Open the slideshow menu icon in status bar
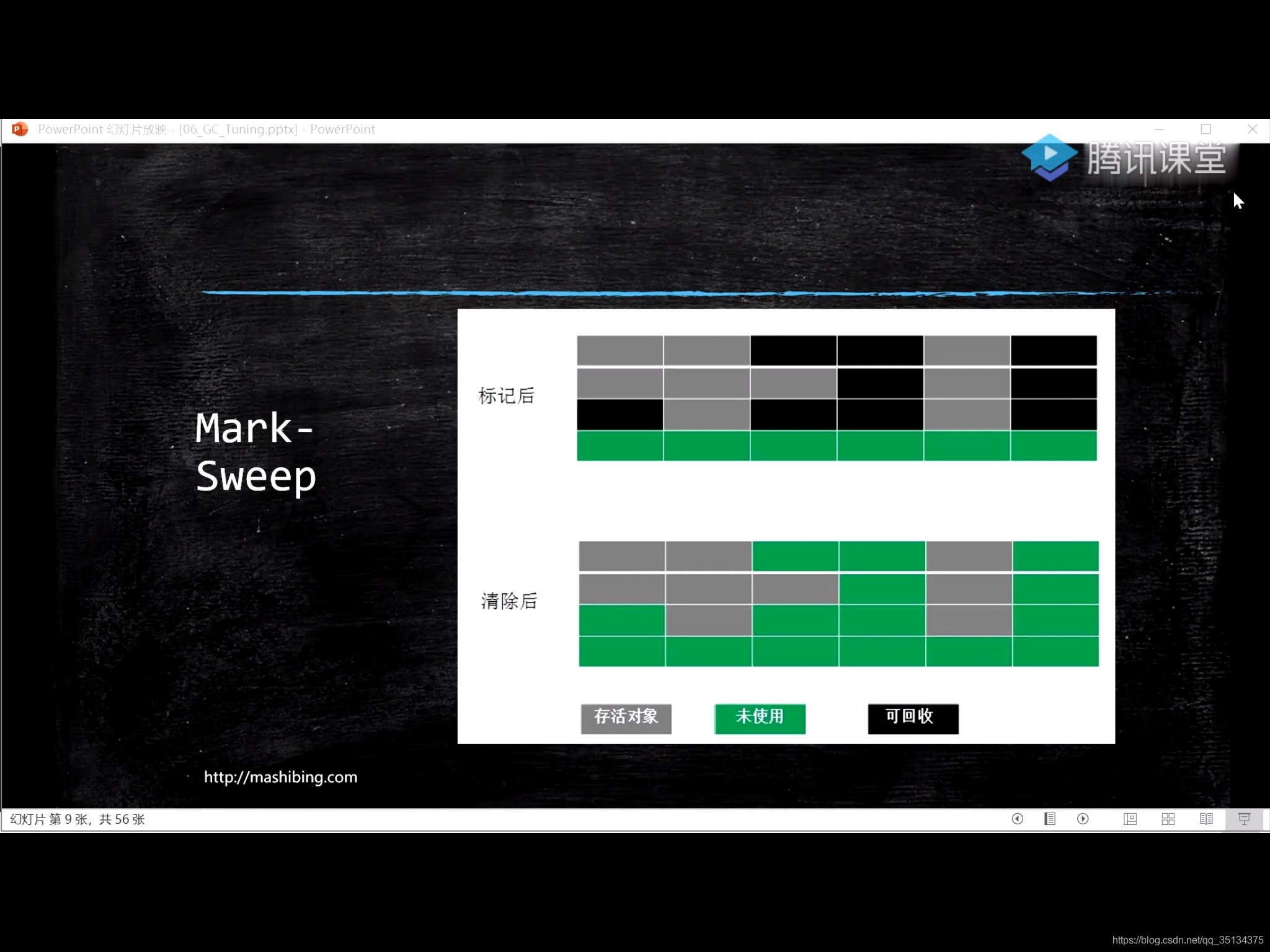 (x=1050, y=819)
